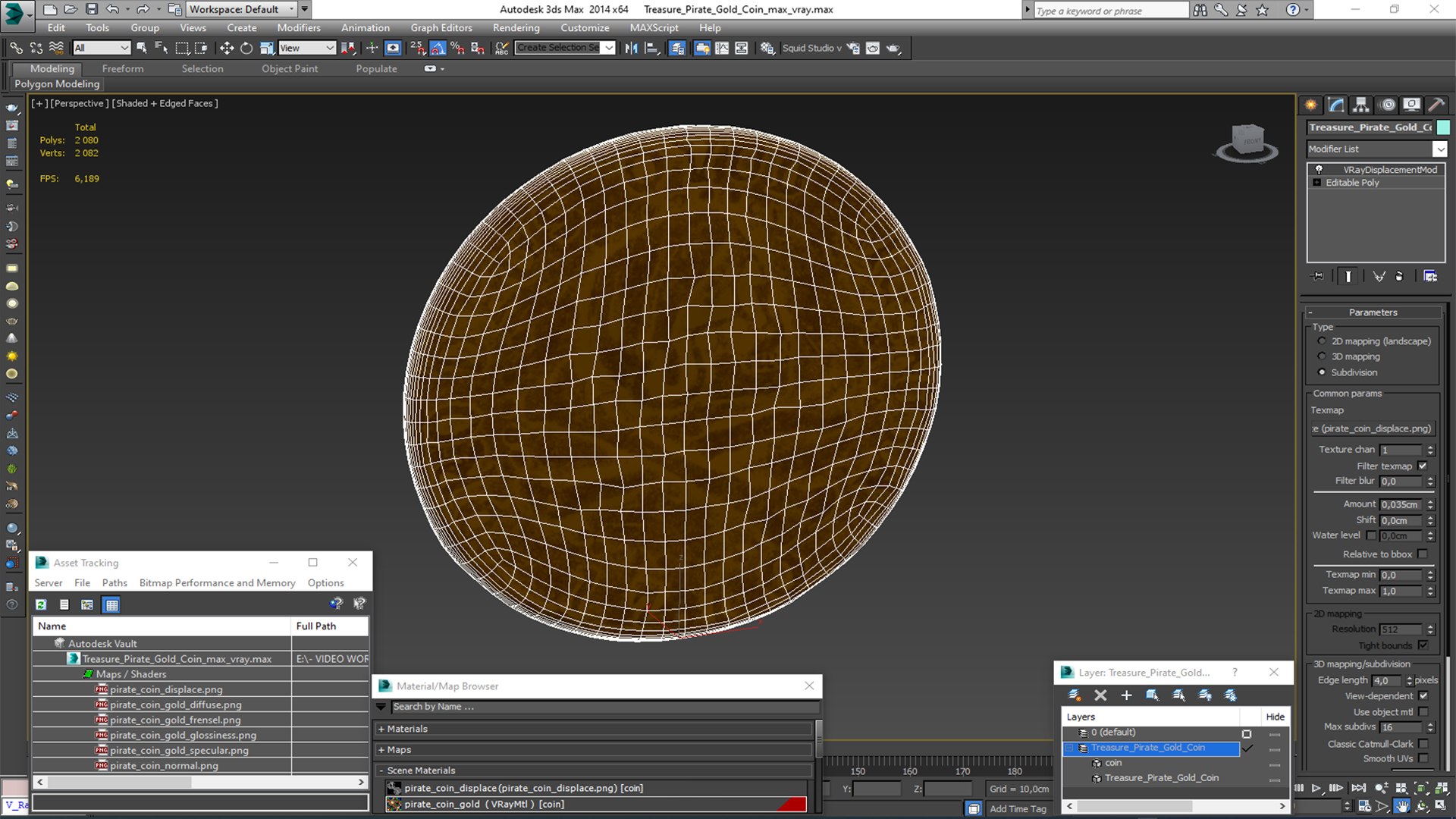Save the file with the floppy icon

tap(92, 9)
